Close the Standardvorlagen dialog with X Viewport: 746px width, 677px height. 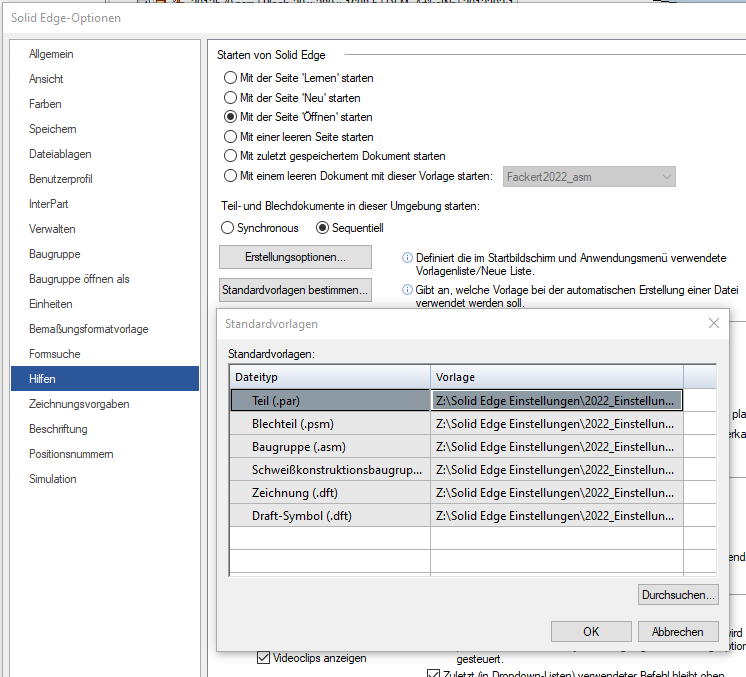point(714,324)
